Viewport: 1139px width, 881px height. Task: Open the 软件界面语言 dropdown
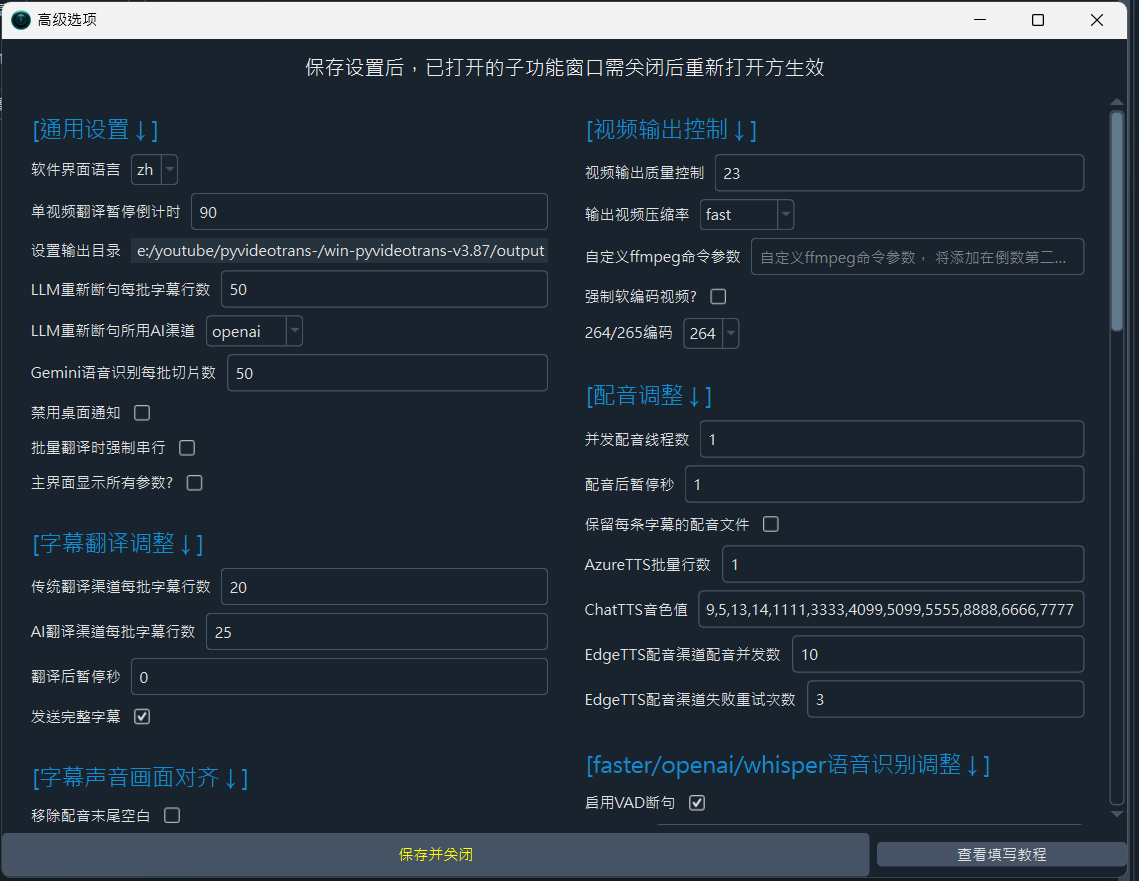click(155, 170)
